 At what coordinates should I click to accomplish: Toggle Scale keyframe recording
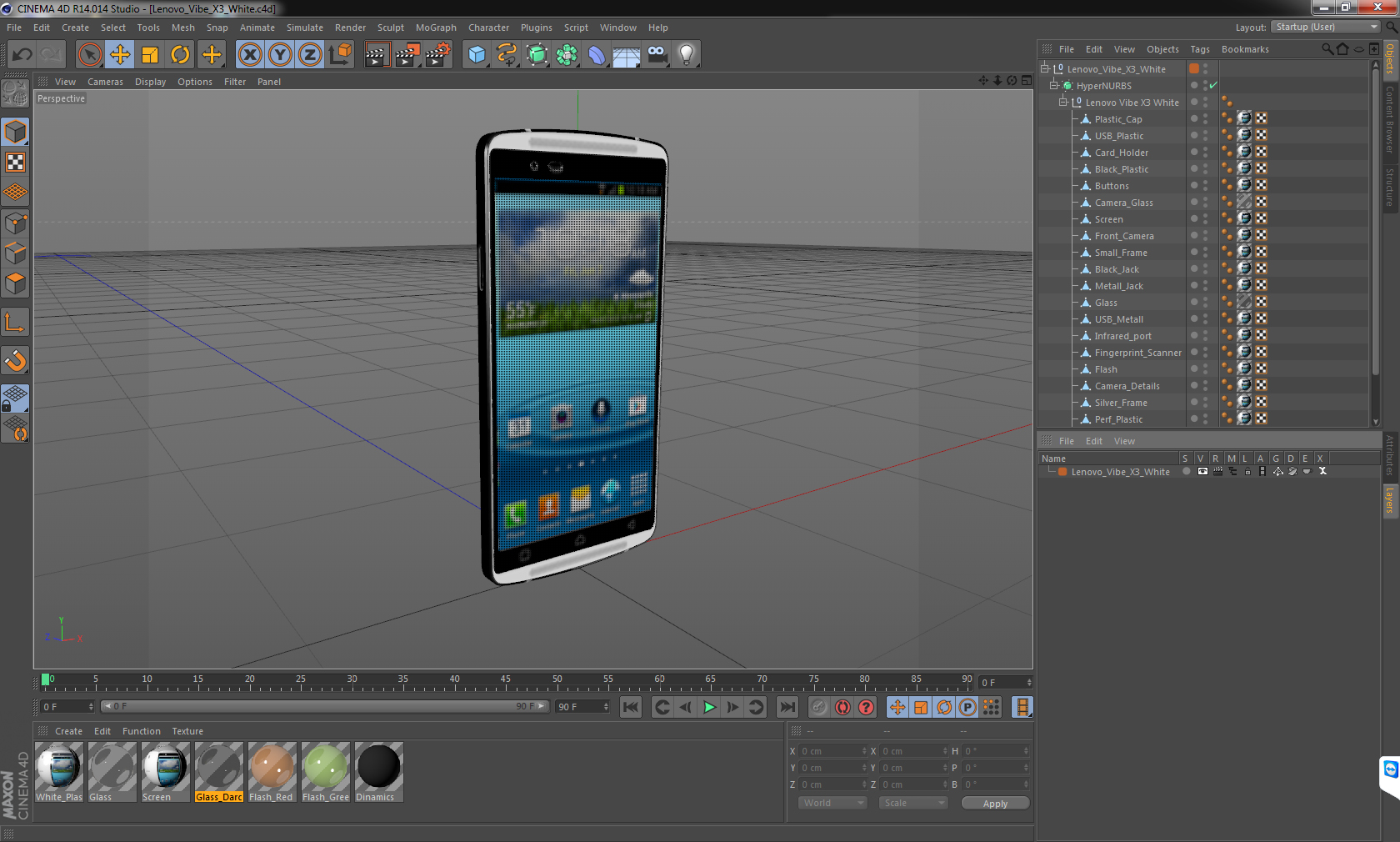pos(921,707)
